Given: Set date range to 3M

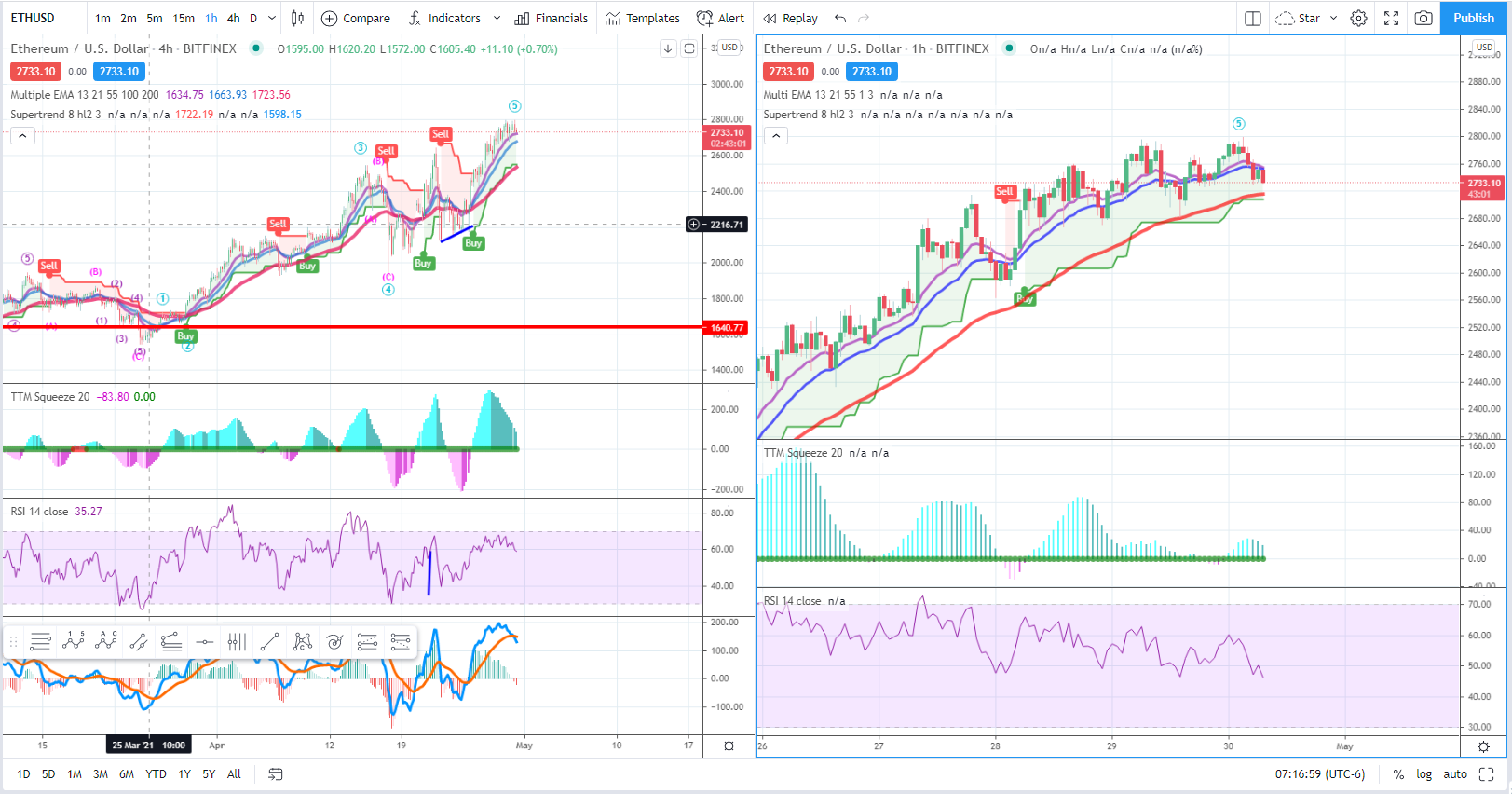Looking at the screenshot, I should [x=101, y=773].
